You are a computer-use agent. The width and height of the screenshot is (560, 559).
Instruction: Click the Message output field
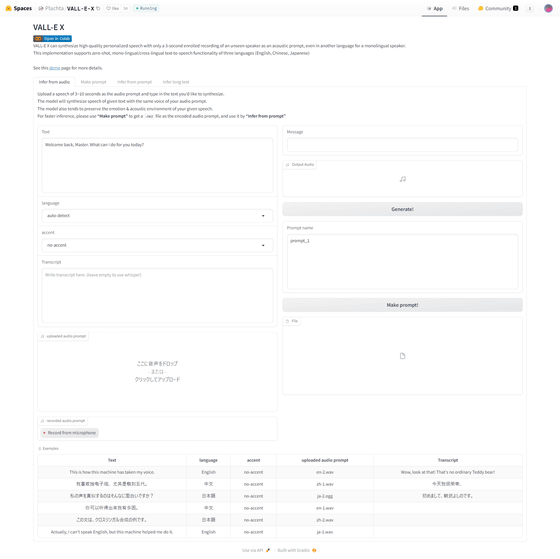(402, 145)
